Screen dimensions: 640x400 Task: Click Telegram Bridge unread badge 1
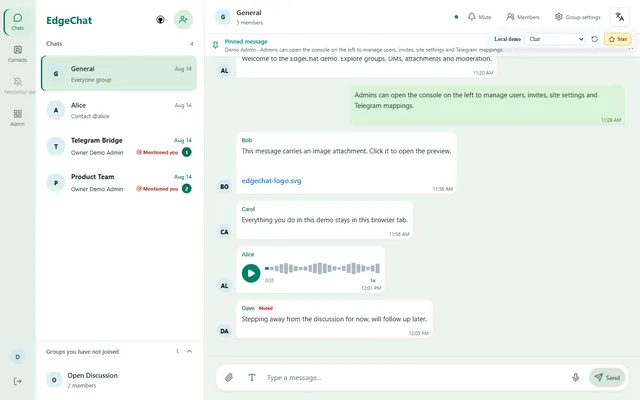pos(187,152)
